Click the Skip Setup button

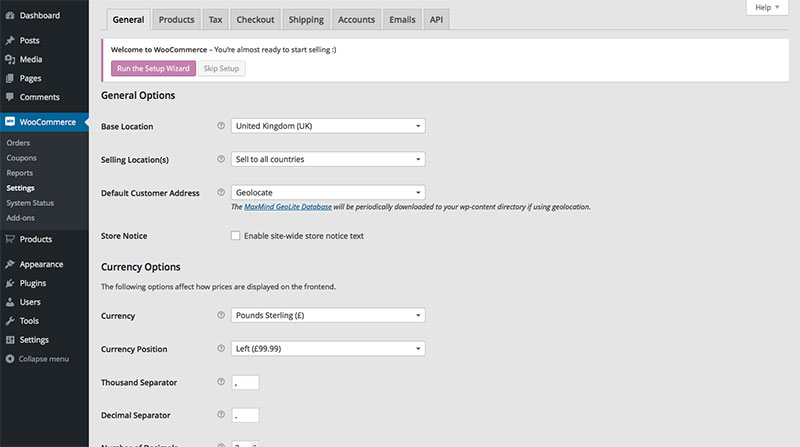[221, 68]
